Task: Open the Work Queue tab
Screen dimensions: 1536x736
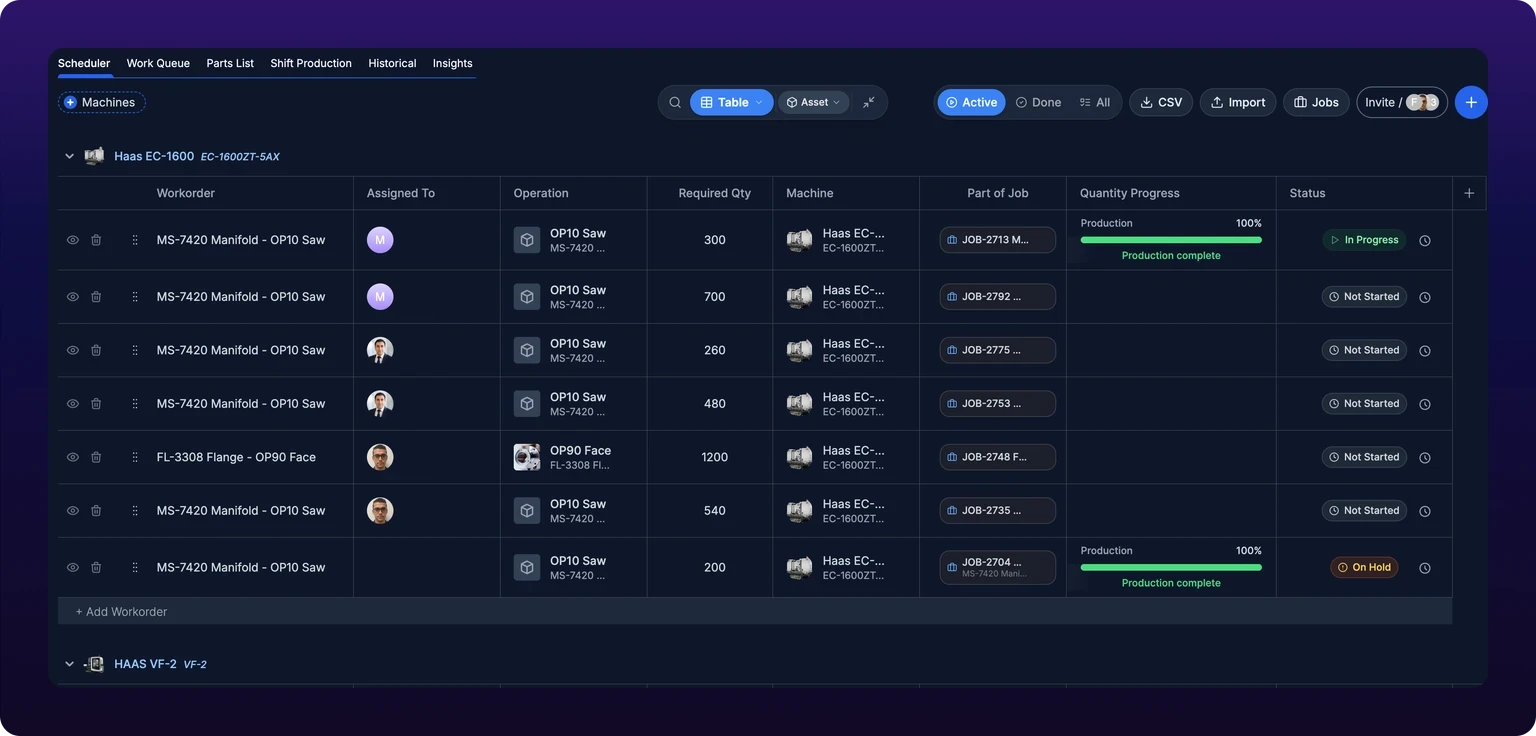Action: pos(158,63)
